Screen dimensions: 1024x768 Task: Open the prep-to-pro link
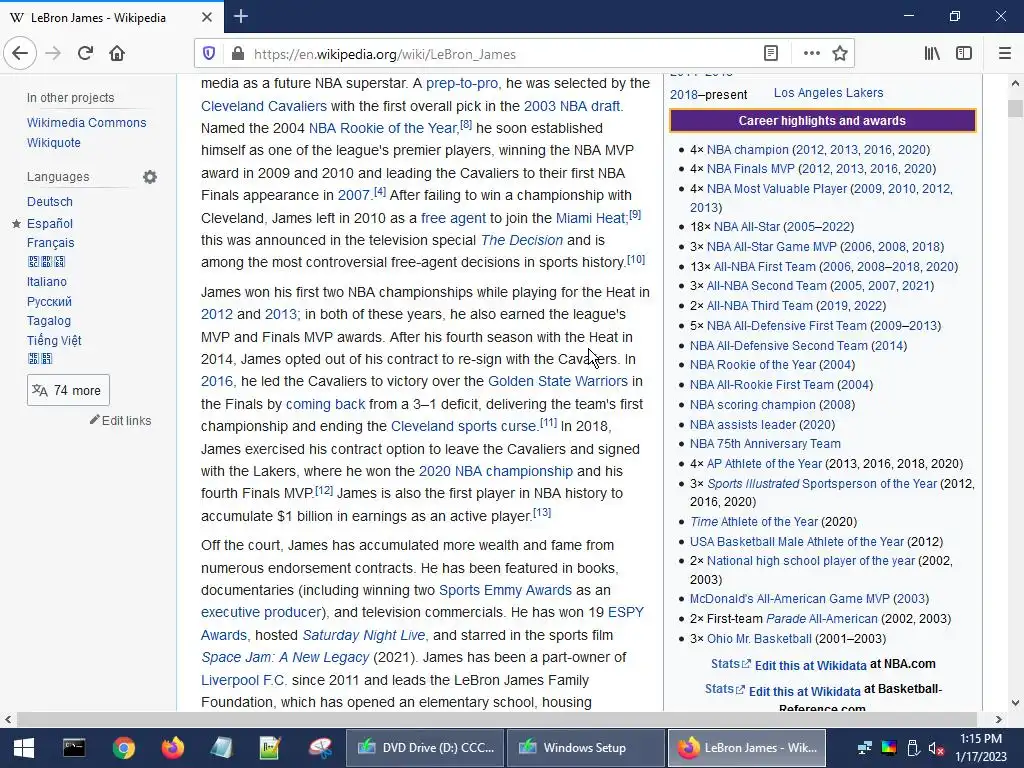coord(462,84)
